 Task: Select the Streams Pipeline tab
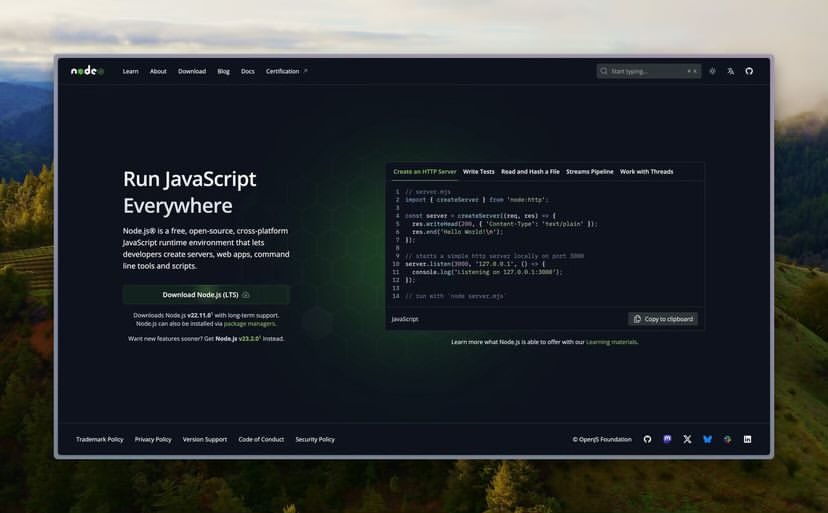click(590, 172)
